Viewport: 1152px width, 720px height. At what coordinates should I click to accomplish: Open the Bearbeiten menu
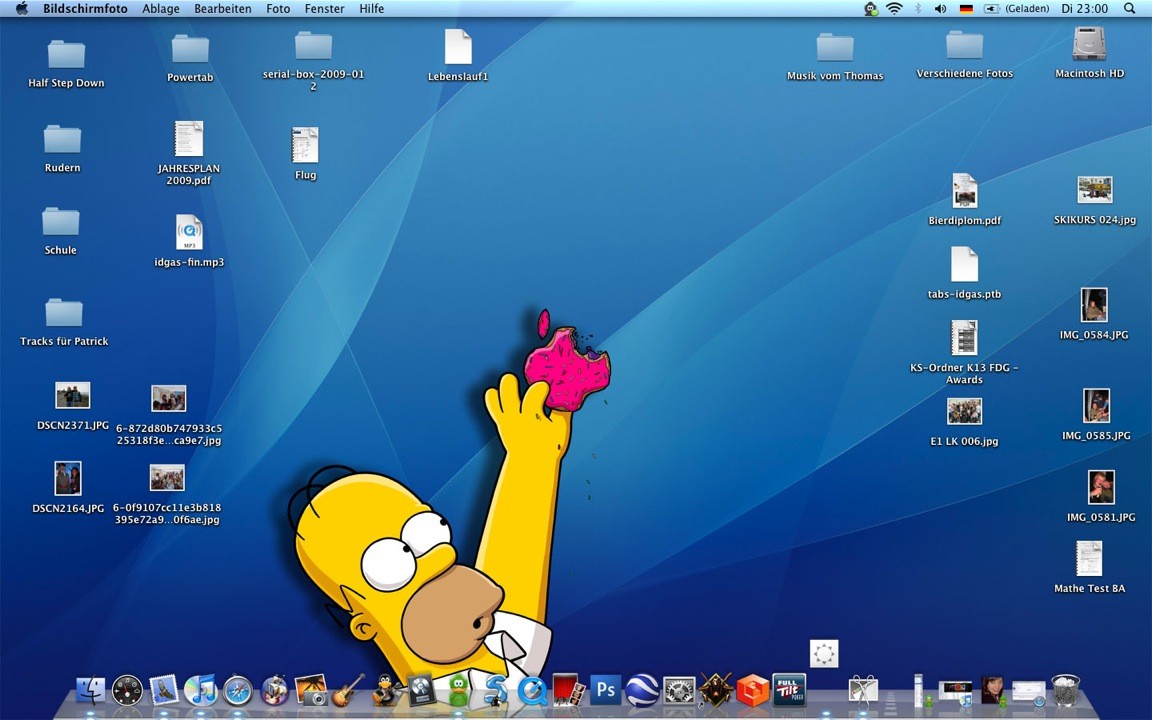[x=223, y=9]
